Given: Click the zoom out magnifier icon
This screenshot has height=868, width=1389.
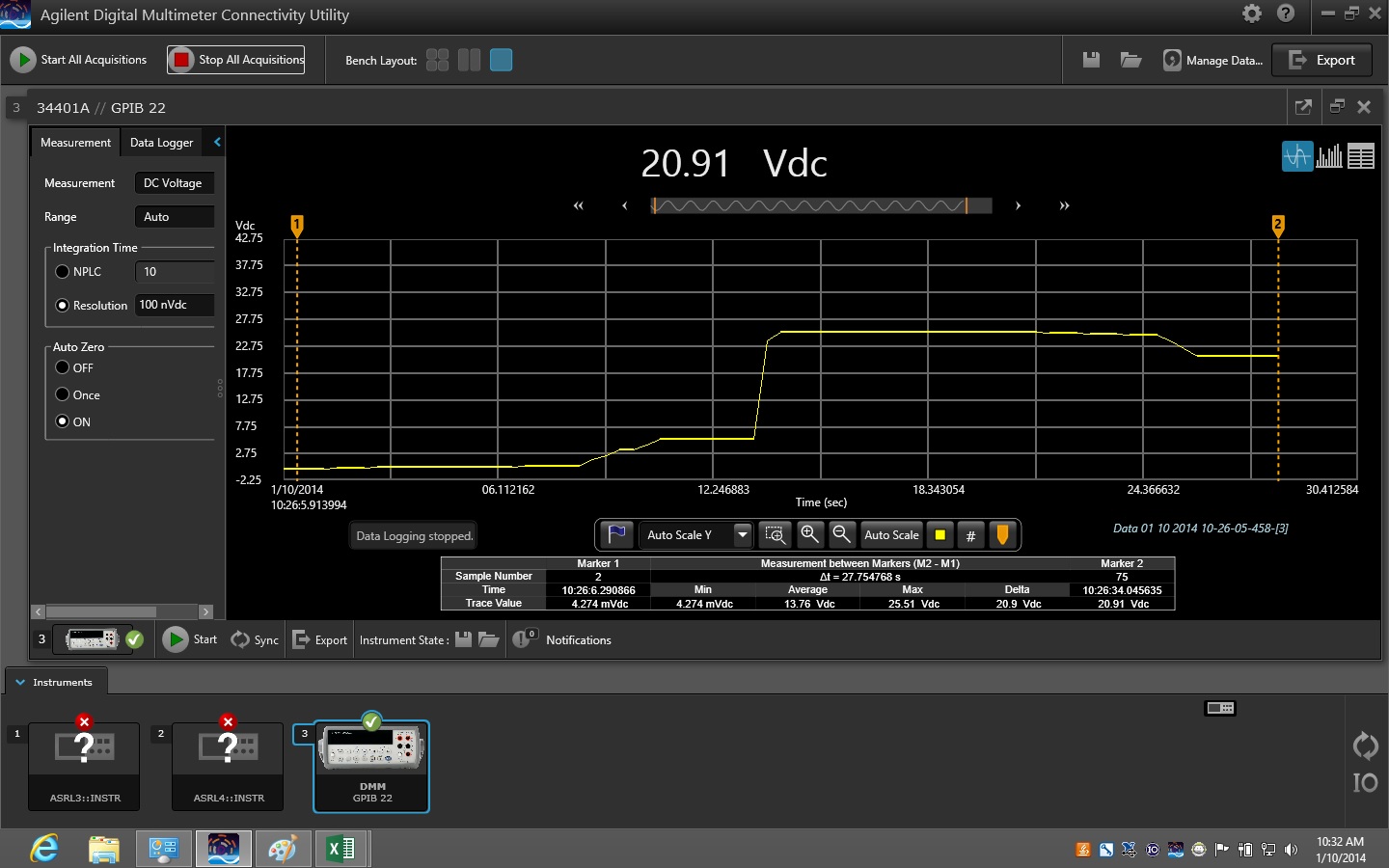Looking at the screenshot, I should point(841,534).
